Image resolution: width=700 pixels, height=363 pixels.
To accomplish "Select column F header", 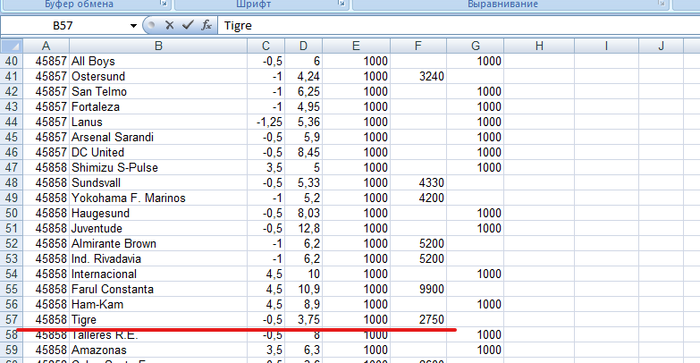I will (x=418, y=46).
